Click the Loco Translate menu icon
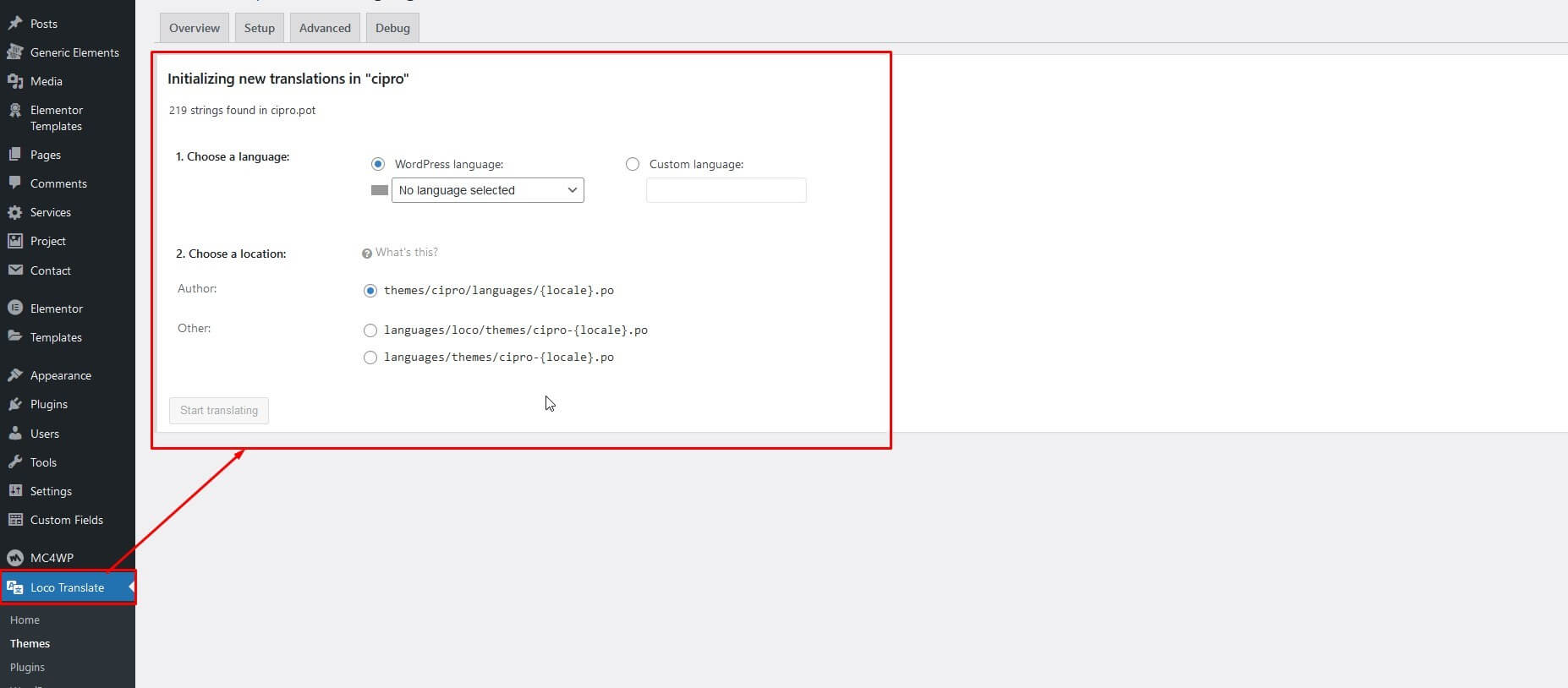Viewport: 1568px width, 688px height. point(15,587)
